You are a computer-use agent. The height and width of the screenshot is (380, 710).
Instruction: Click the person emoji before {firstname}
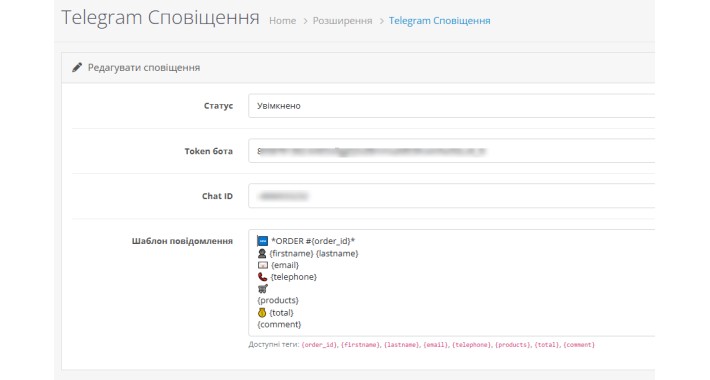click(x=262, y=253)
